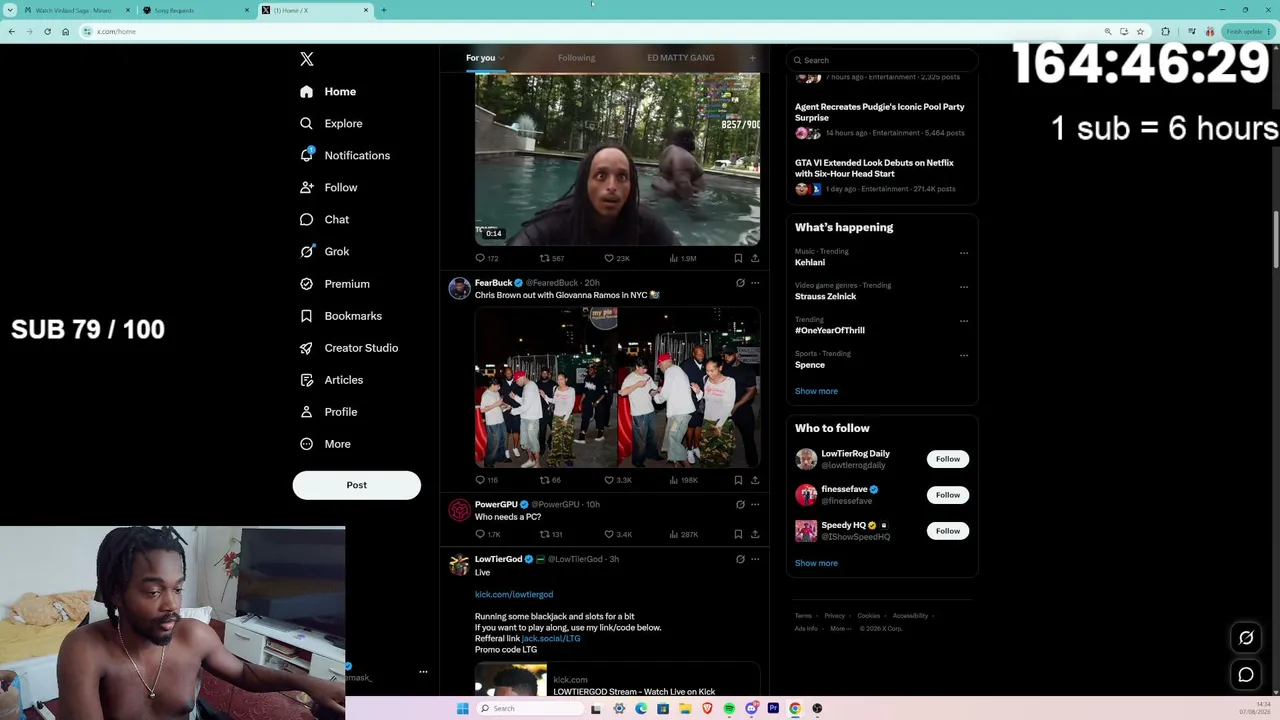Open options for Spence trend
The image size is (1280, 720).
964,355
